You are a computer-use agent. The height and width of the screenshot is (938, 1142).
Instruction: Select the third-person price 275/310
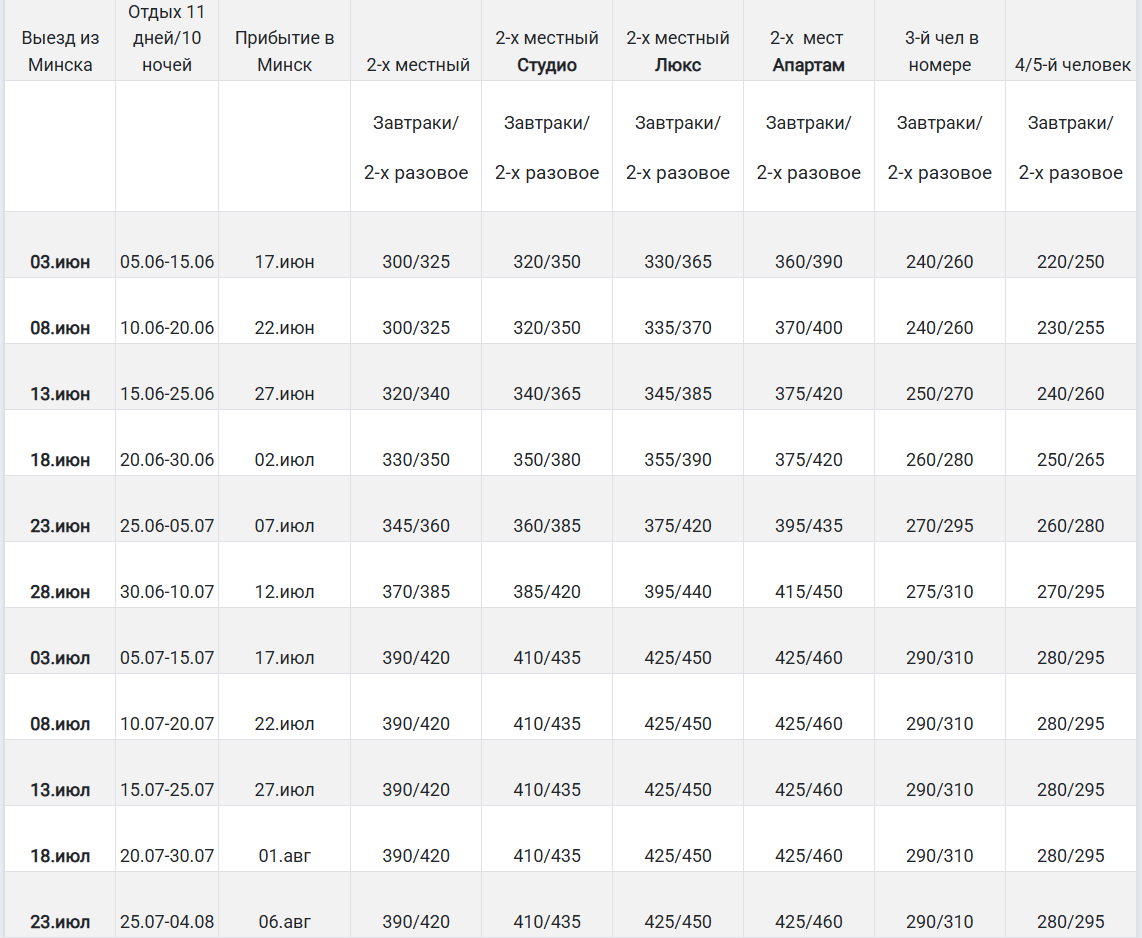(x=940, y=592)
